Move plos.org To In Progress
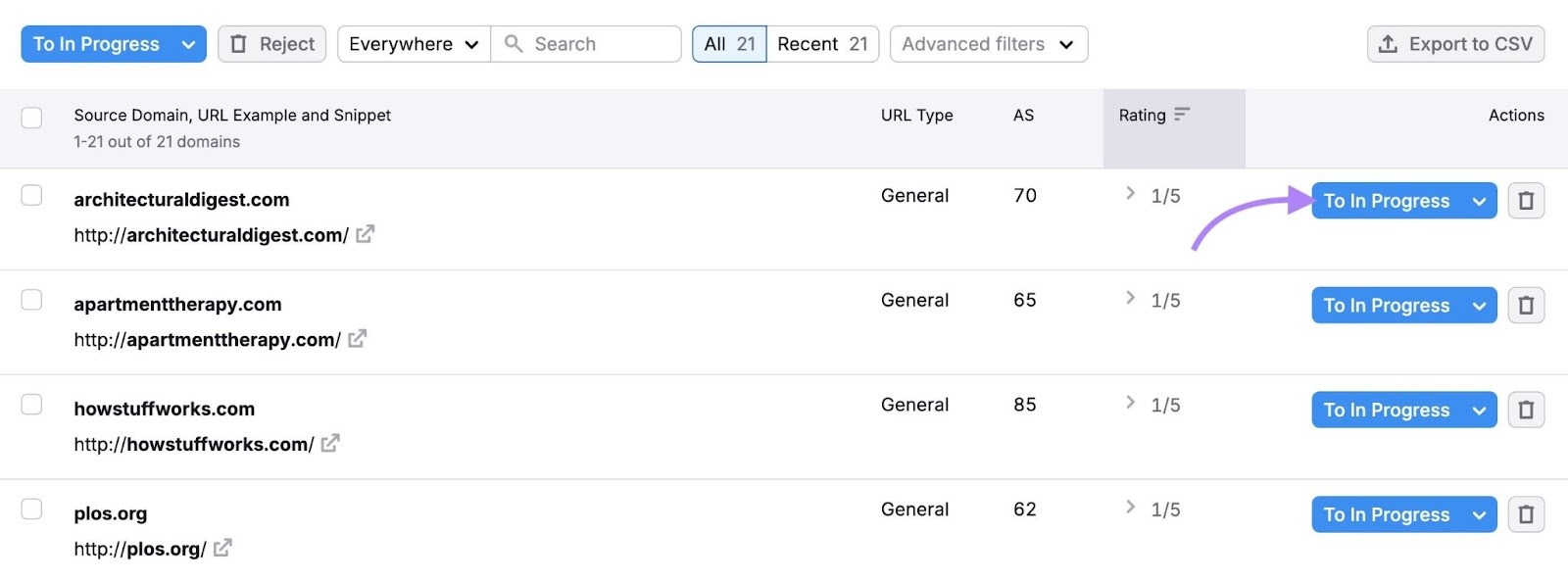 click(1386, 515)
